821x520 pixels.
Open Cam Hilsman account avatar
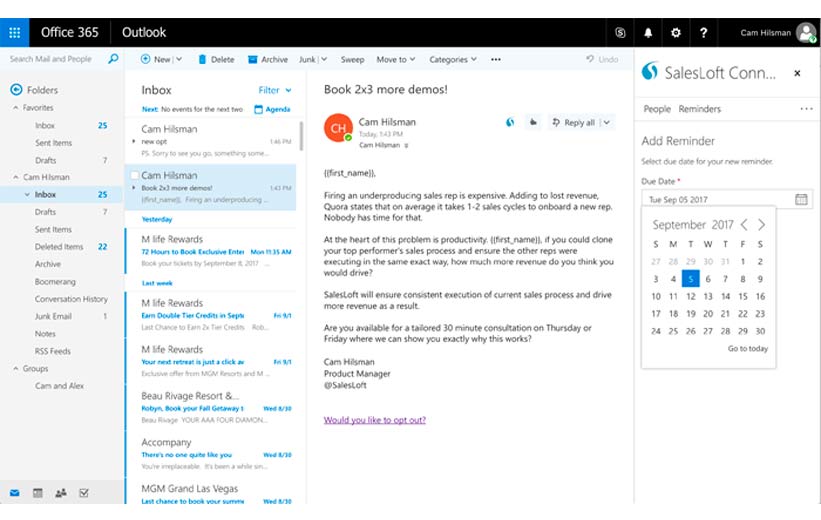[805, 32]
